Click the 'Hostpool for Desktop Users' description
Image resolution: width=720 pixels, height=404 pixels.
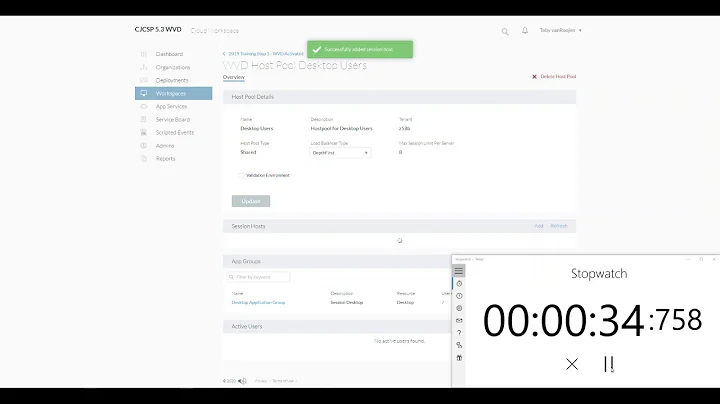coord(342,129)
